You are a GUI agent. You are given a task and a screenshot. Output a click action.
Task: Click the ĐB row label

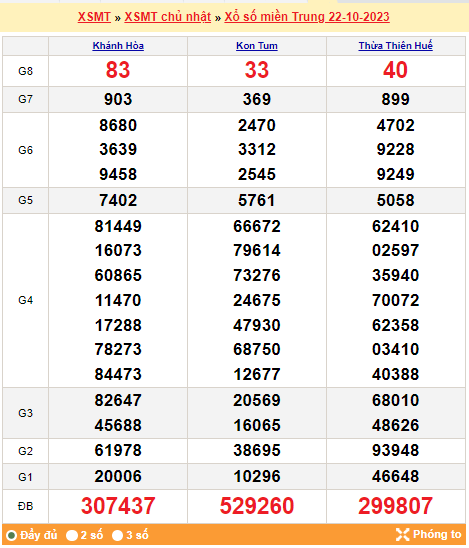tap(26, 506)
